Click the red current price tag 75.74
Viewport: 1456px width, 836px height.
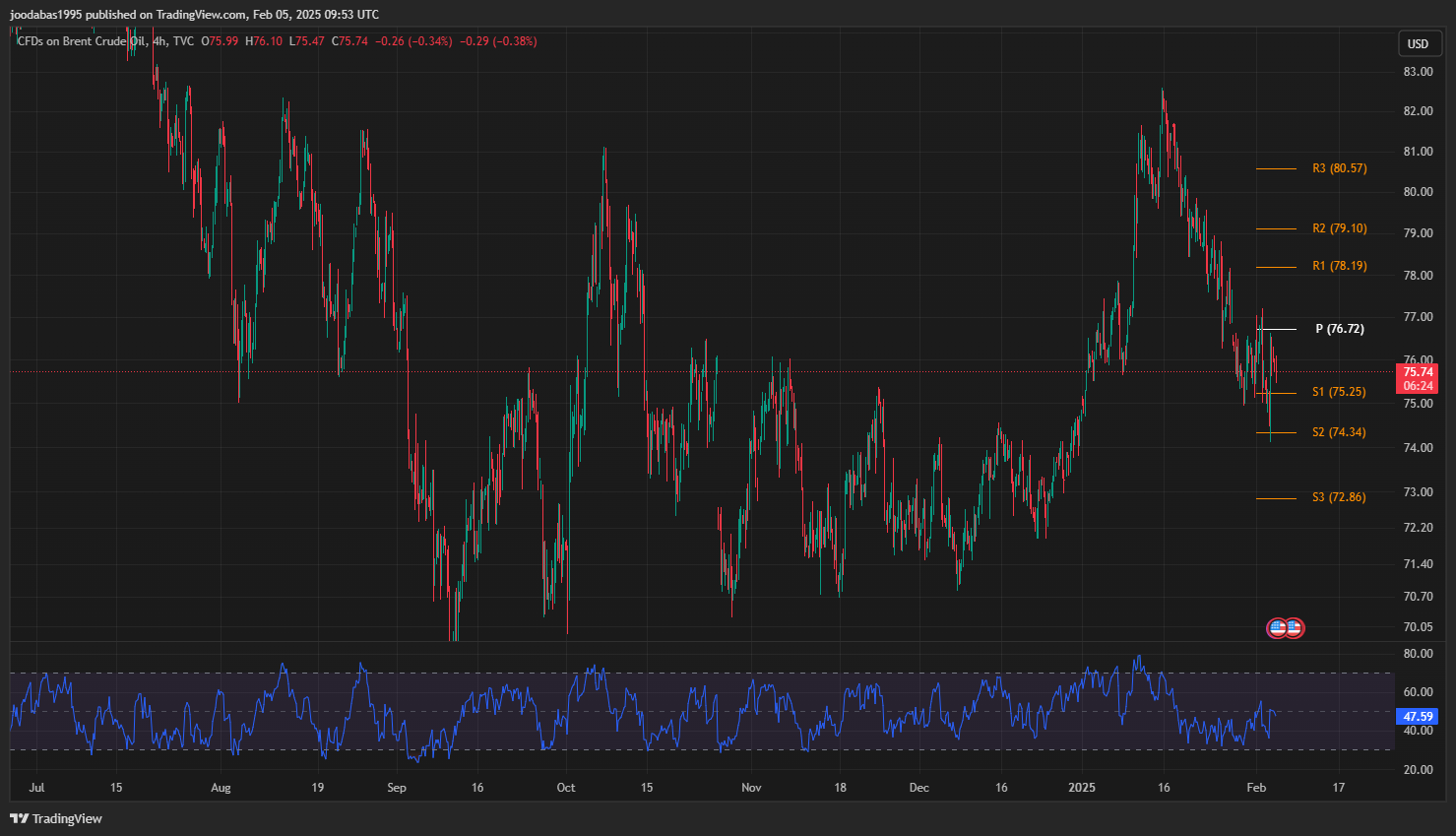1418,378
